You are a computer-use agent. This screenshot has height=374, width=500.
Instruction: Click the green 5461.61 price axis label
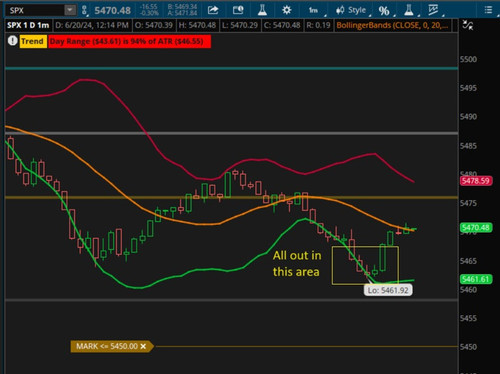pyautogui.click(x=476, y=279)
